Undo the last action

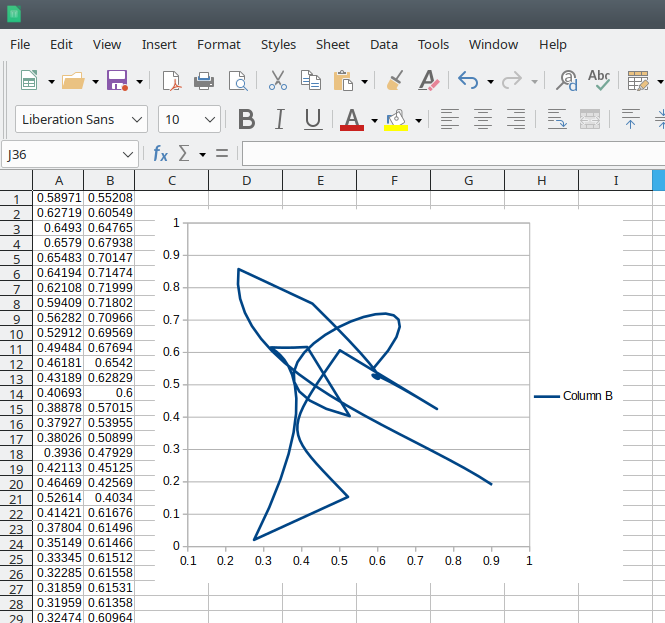coord(467,81)
